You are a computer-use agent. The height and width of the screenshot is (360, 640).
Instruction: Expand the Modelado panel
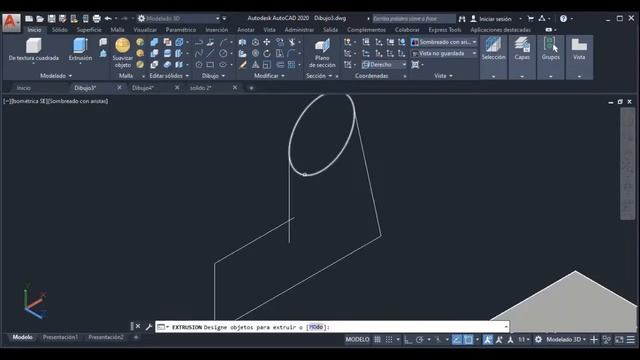point(56,76)
